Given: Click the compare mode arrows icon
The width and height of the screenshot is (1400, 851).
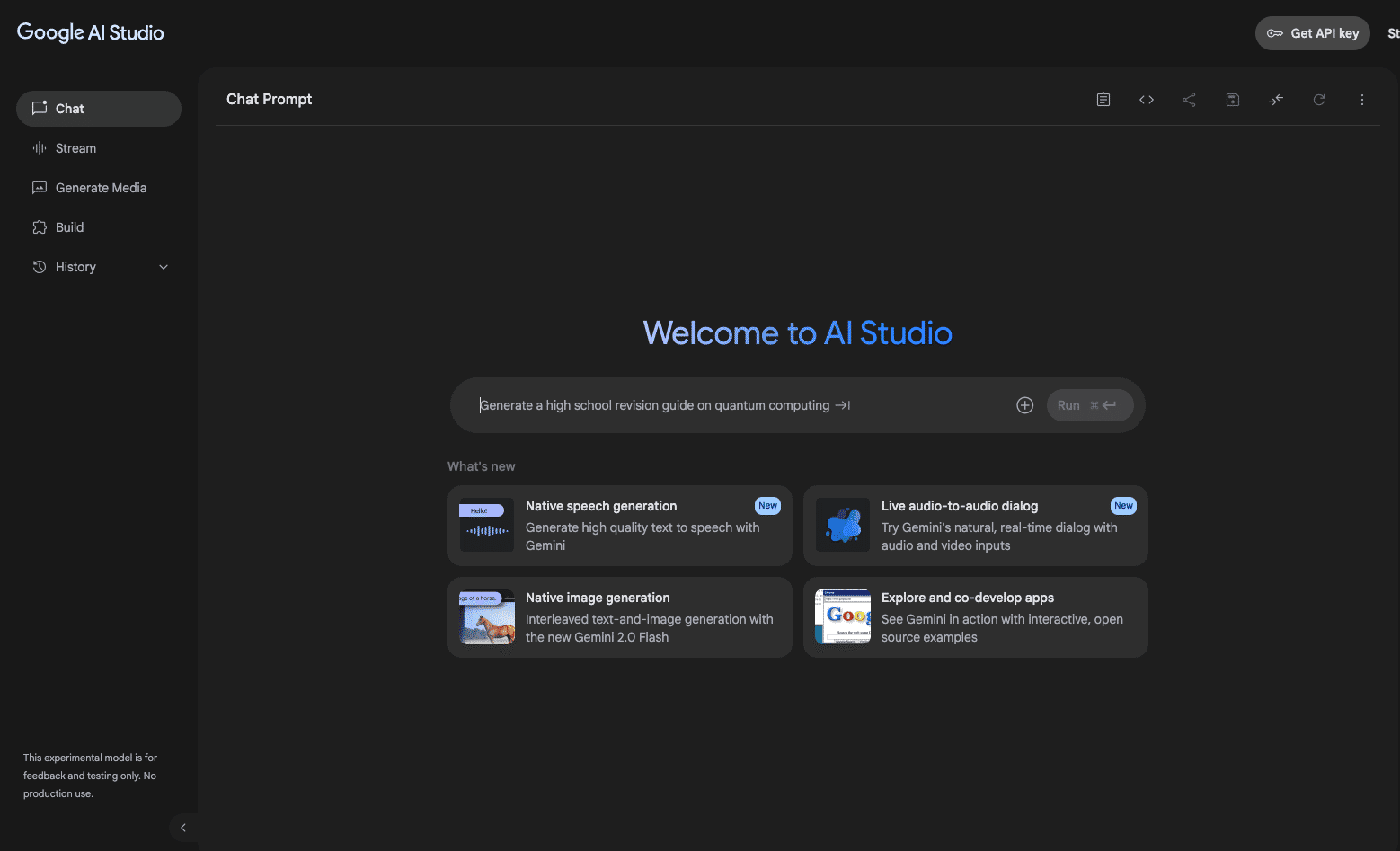Looking at the screenshot, I should 1276,100.
